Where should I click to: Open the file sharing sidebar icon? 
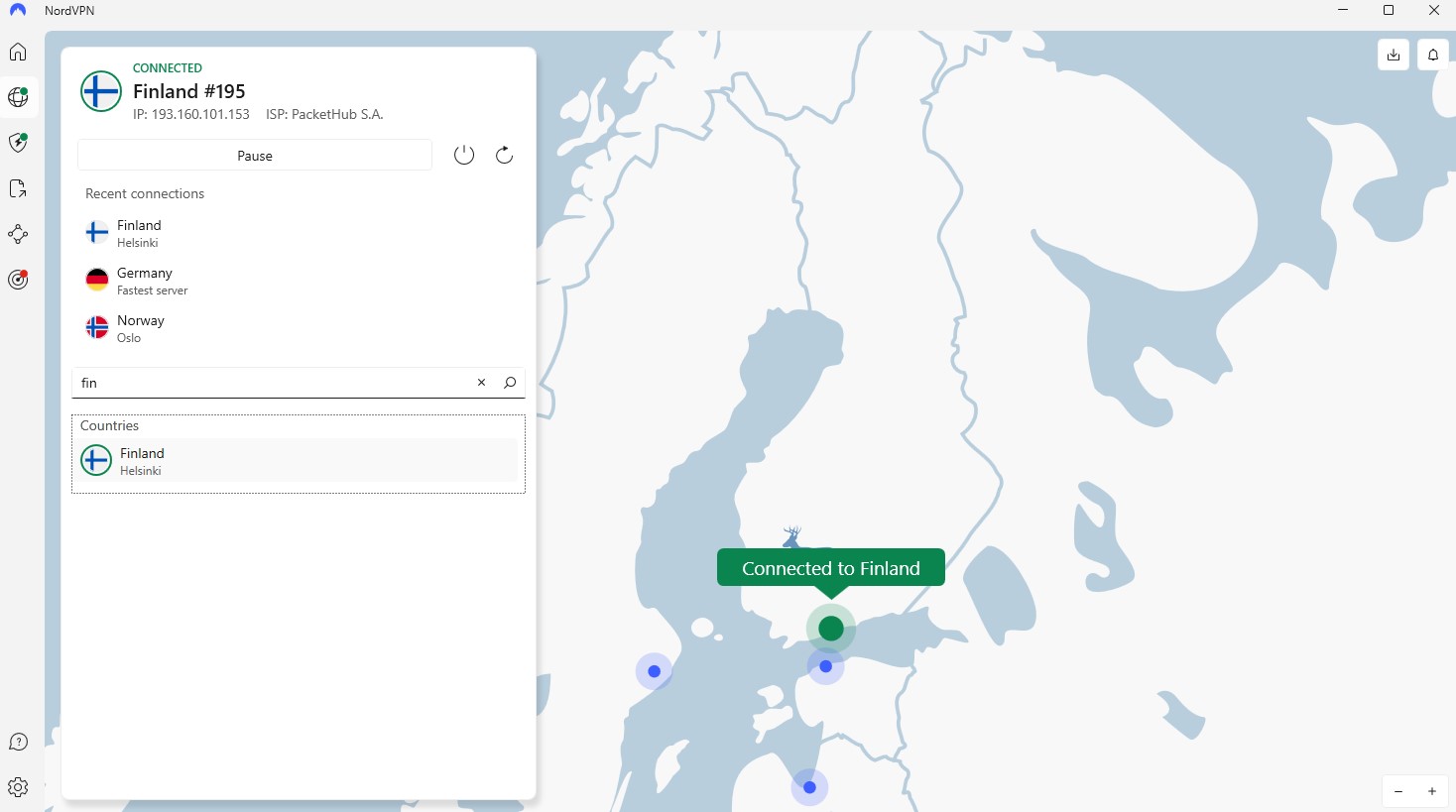[18, 188]
